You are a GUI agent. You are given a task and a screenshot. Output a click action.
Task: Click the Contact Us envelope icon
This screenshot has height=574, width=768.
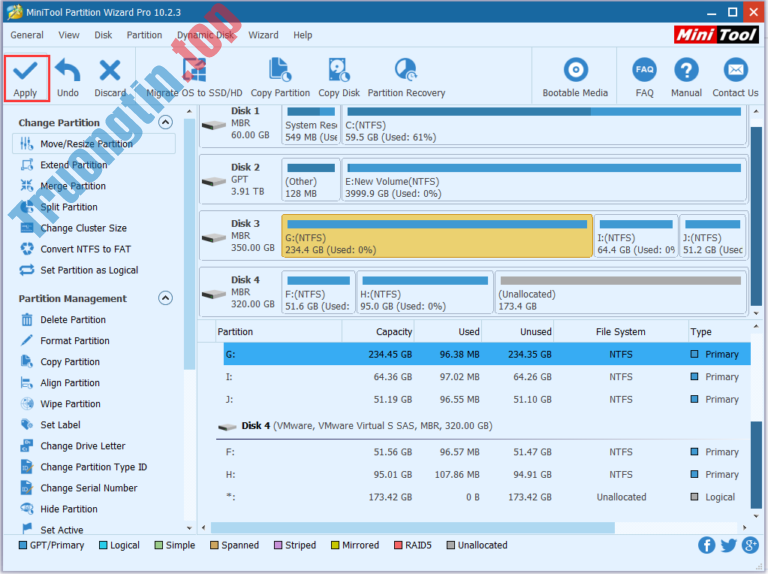click(x=736, y=71)
